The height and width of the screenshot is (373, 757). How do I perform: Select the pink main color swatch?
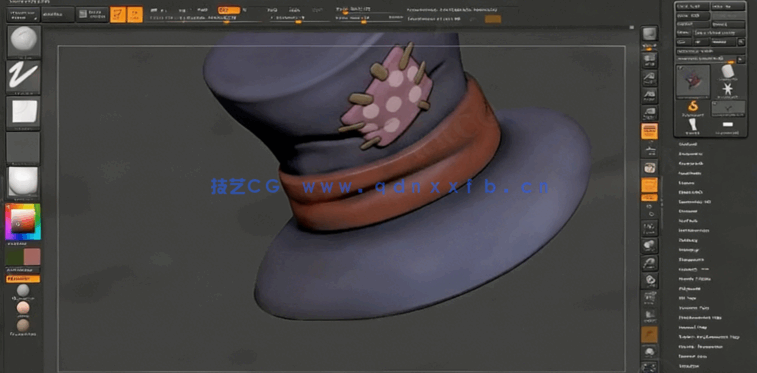click(32, 257)
